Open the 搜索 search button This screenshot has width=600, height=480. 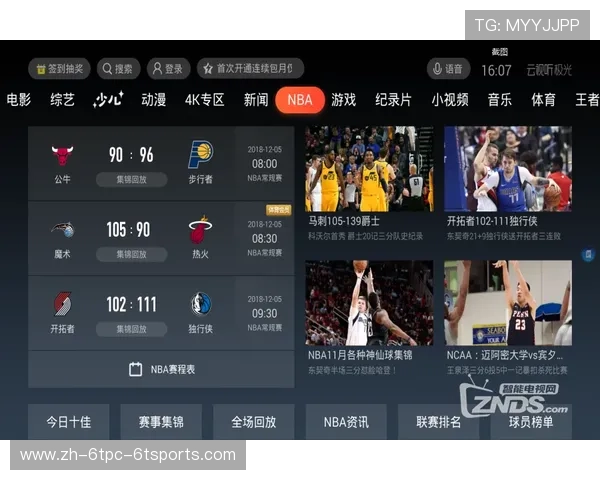[118, 69]
